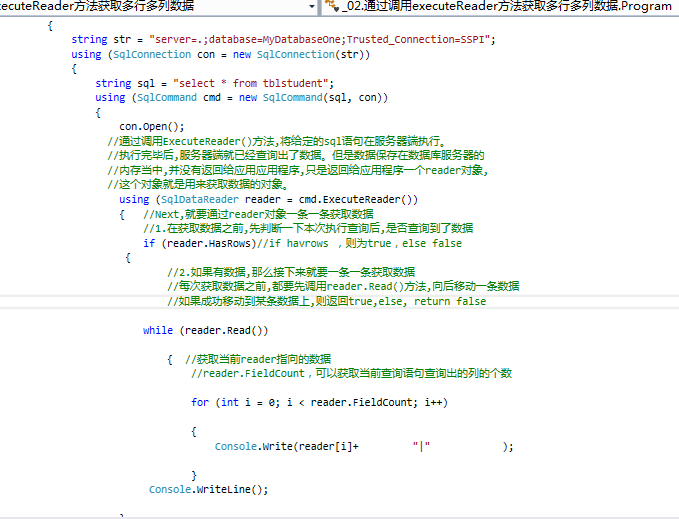Click new SqlConnection(str) expression
This screenshot has height=519, width=679.
[298, 55]
